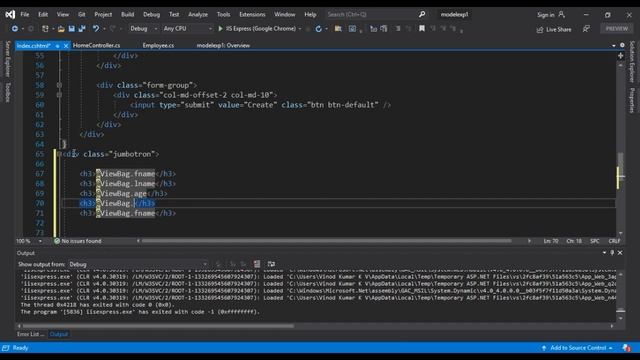This screenshot has width=640, height=360.
Task: Switch to Error List tab
Action: [x=31, y=334]
